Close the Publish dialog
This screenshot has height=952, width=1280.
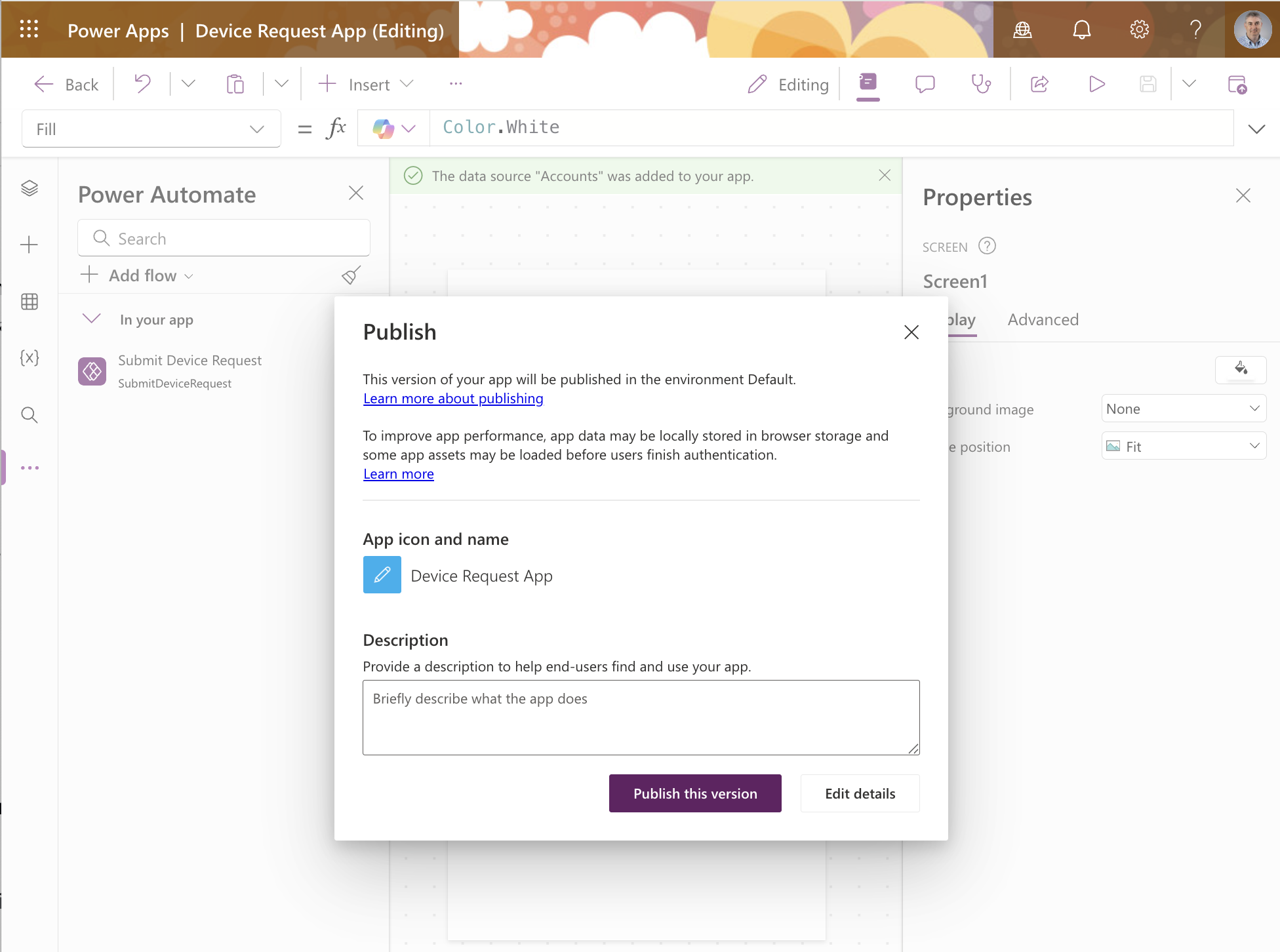point(911,332)
